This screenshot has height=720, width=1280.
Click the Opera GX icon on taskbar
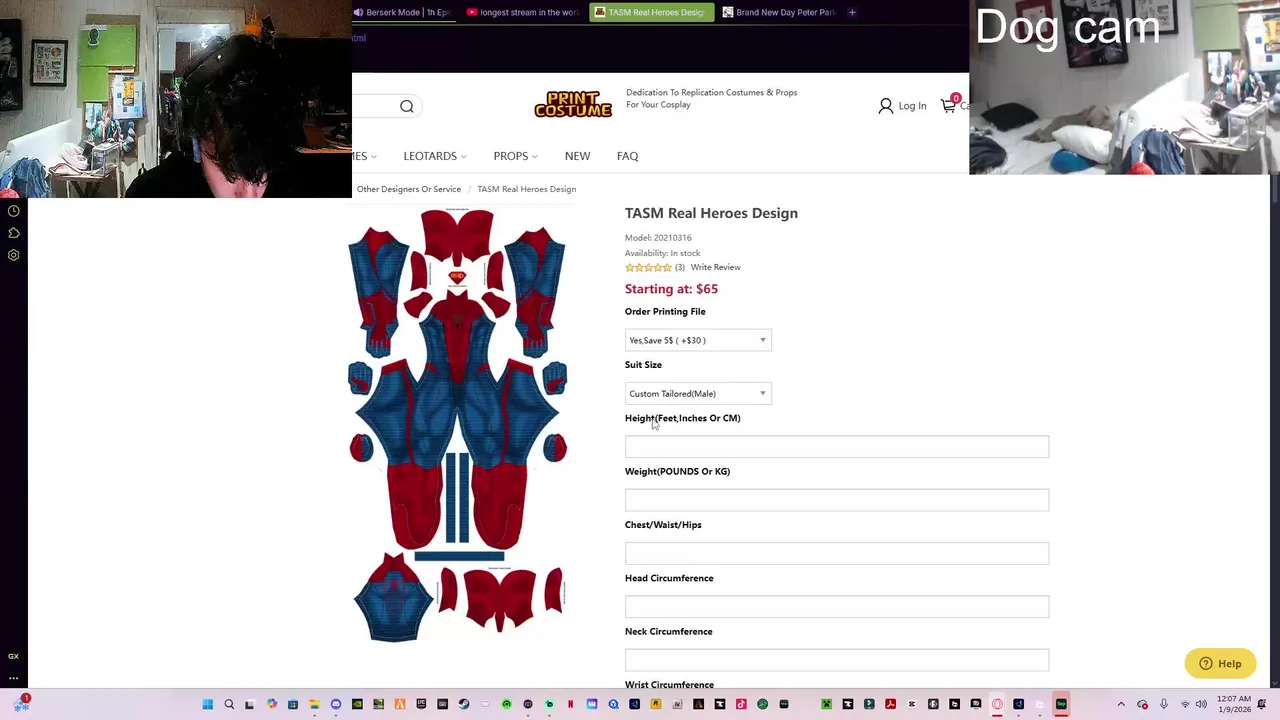pyautogui.click(x=997, y=704)
